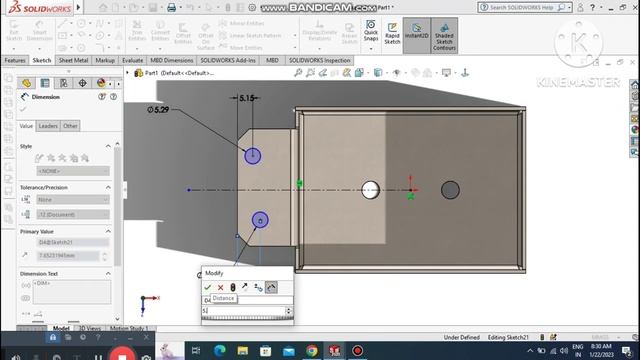Collapse the Primary Value section
Screen dimensions: 640x360
(108, 231)
